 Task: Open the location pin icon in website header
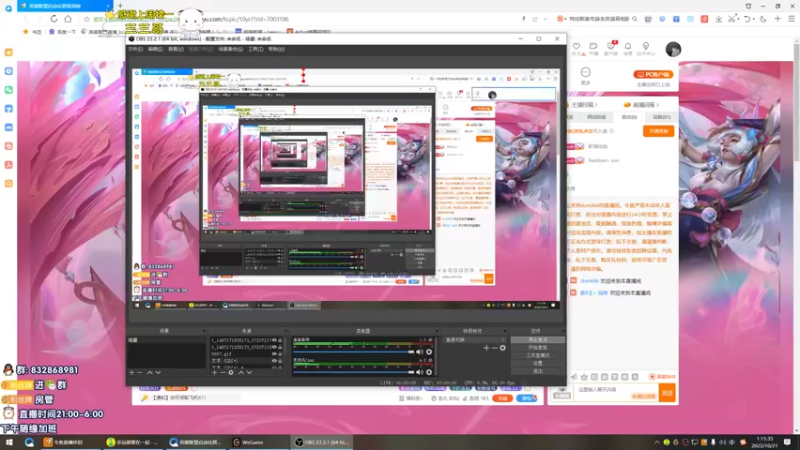[645, 46]
